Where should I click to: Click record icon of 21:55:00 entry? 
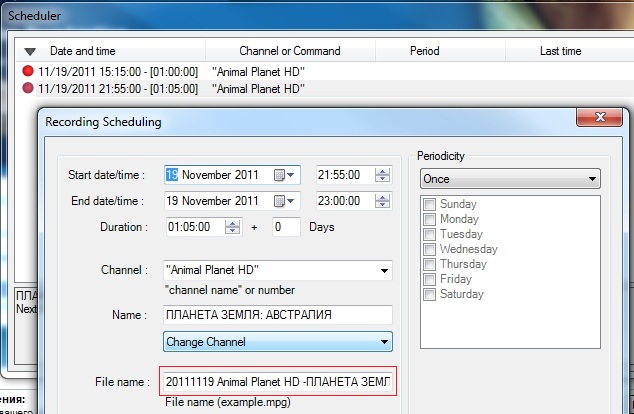(28, 89)
